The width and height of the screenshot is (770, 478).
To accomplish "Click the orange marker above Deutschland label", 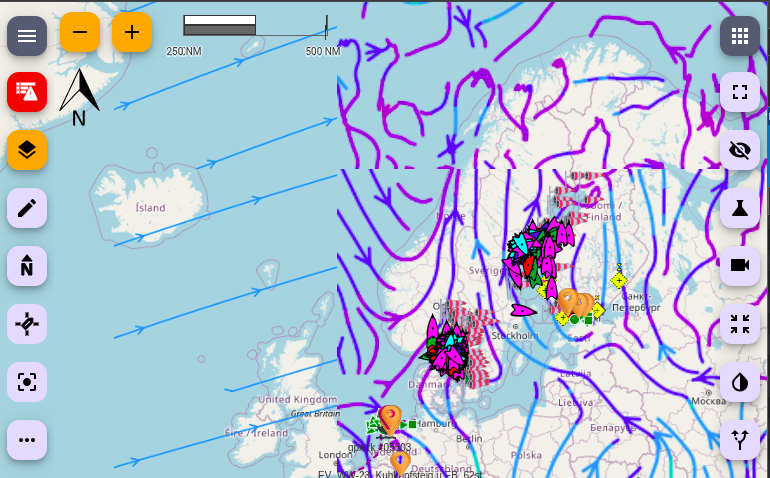I will (x=400, y=463).
